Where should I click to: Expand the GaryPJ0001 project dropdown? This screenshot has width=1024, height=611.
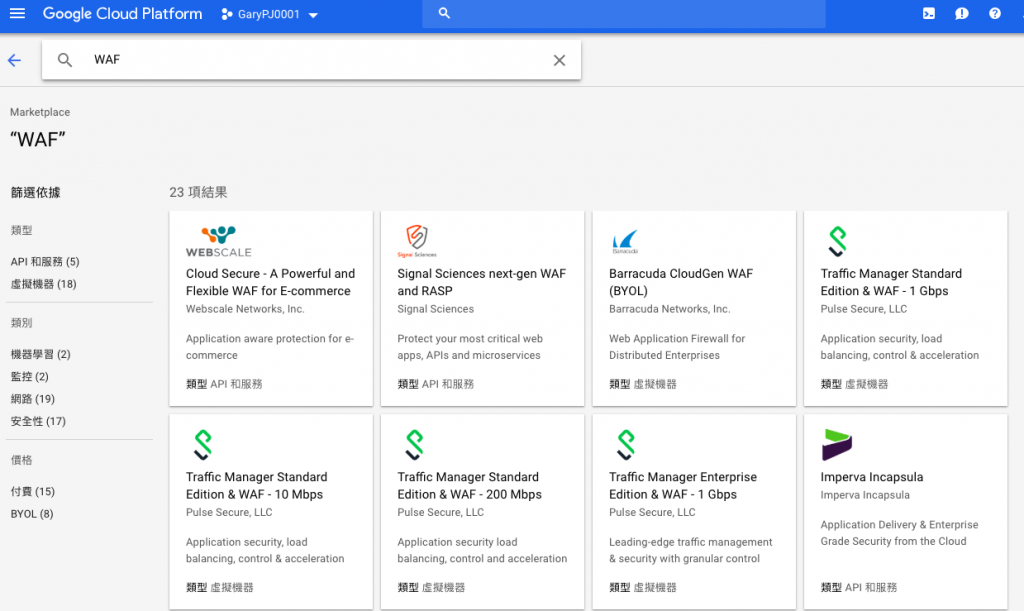click(x=269, y=15)
